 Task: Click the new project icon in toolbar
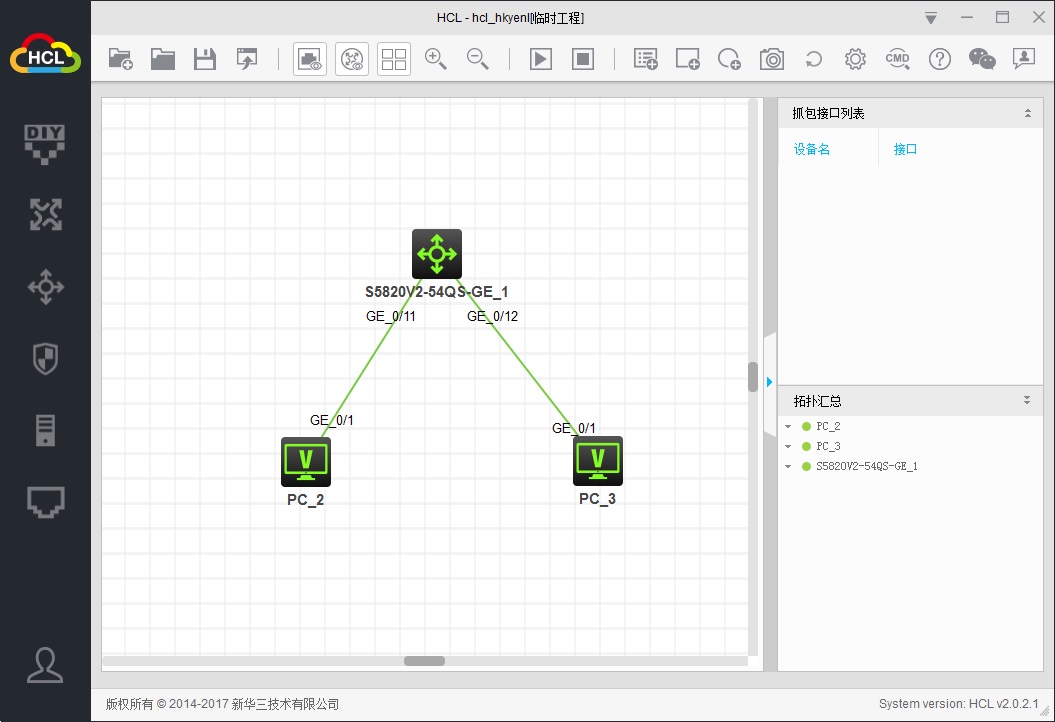pyautogui.click(x=120, y=59)
